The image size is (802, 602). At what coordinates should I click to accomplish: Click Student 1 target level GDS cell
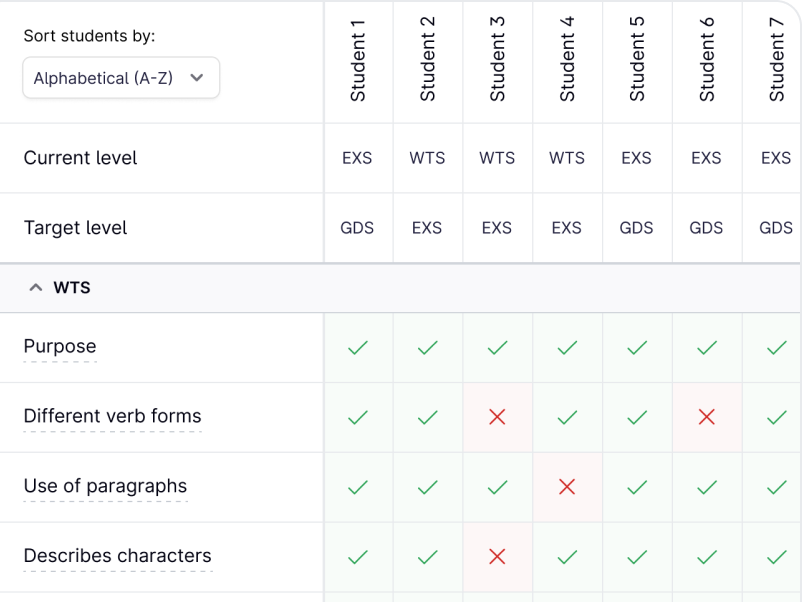click(357, 228)
